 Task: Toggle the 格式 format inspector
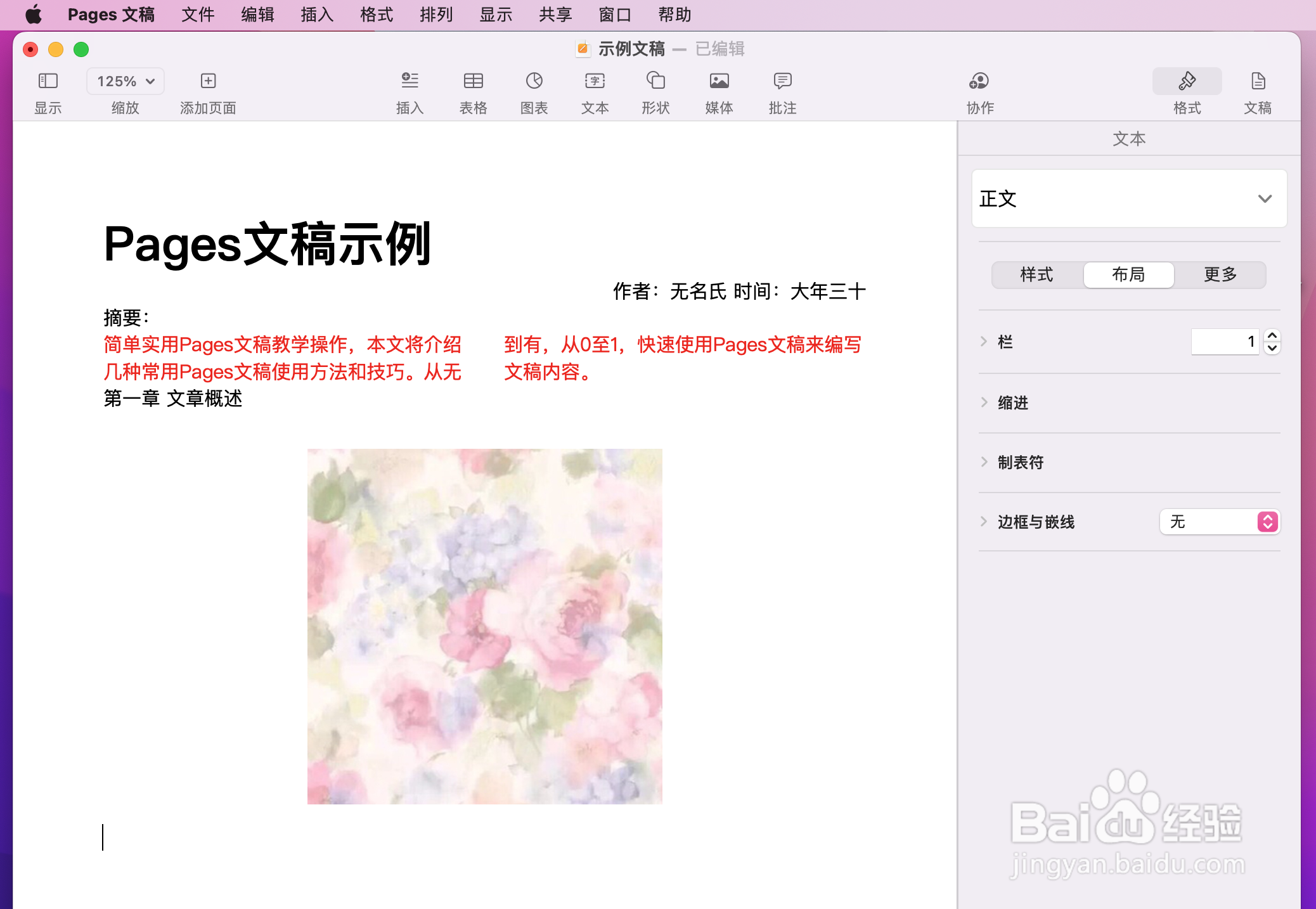click(x=1187, y=81)
